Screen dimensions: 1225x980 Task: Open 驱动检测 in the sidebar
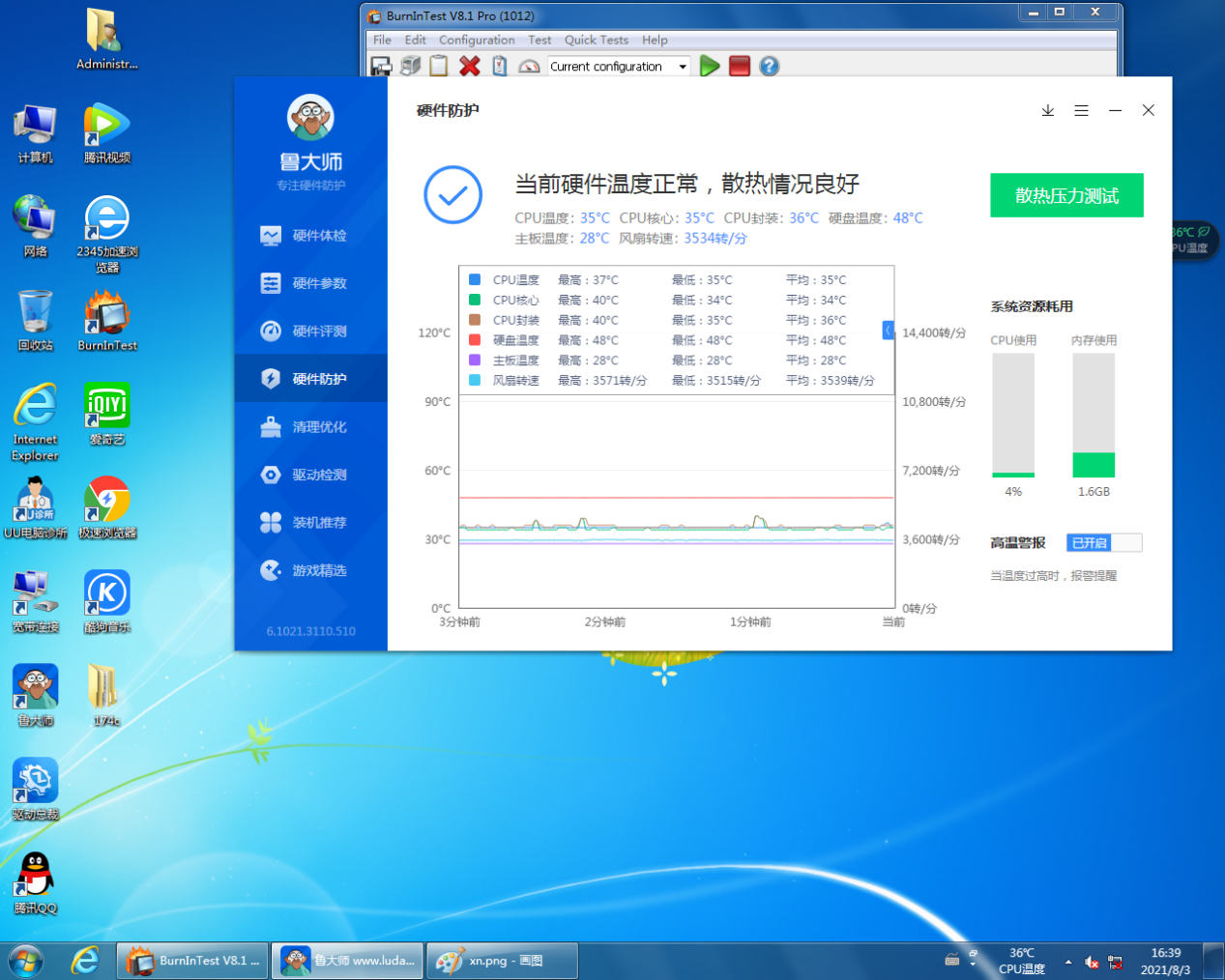pyautogui.click(x=309, y=474)
